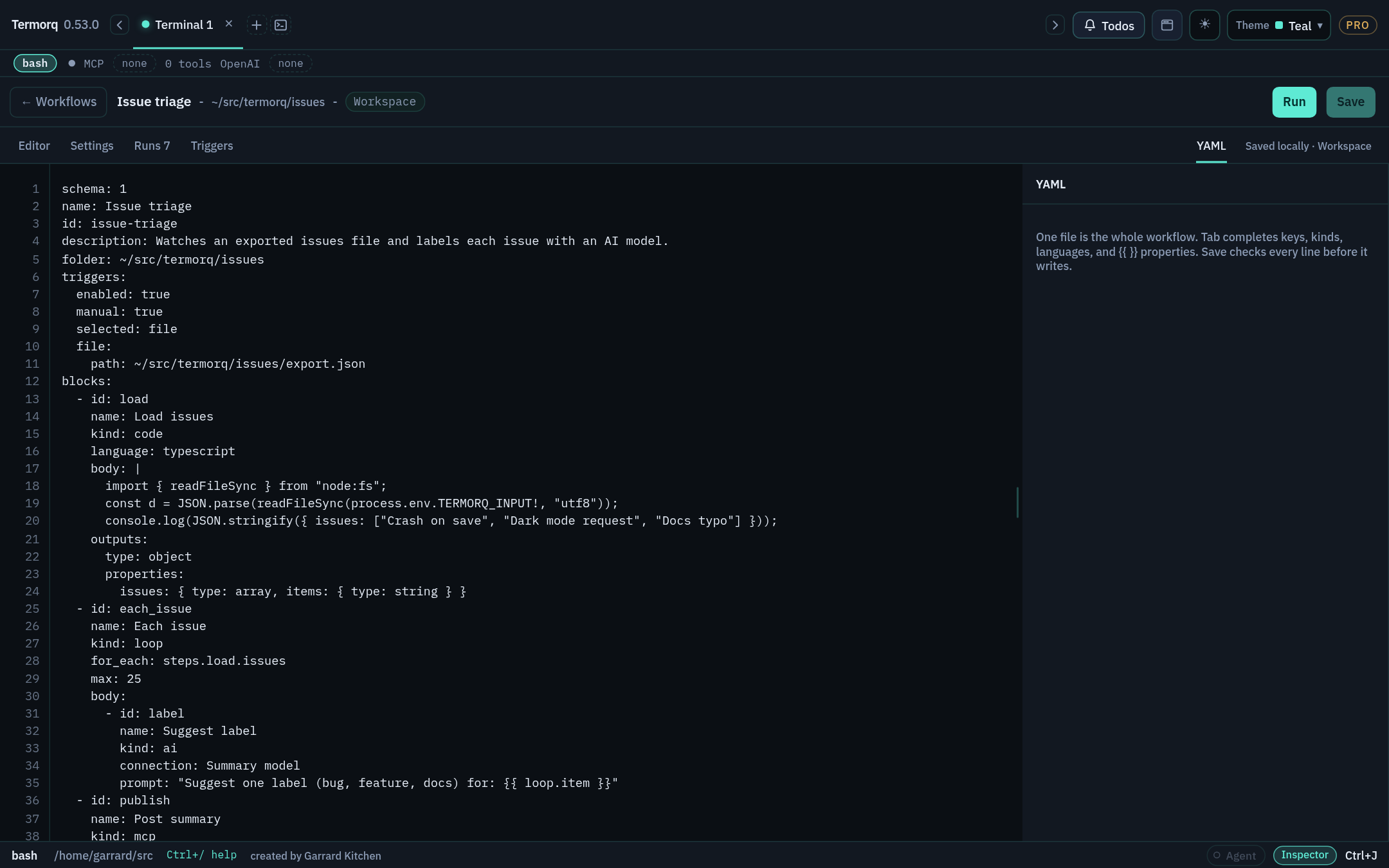Screen dimensions: 1389x868
Task: Click 'Saved locally · Workspace' status
Action: [x=1308, y=146]
